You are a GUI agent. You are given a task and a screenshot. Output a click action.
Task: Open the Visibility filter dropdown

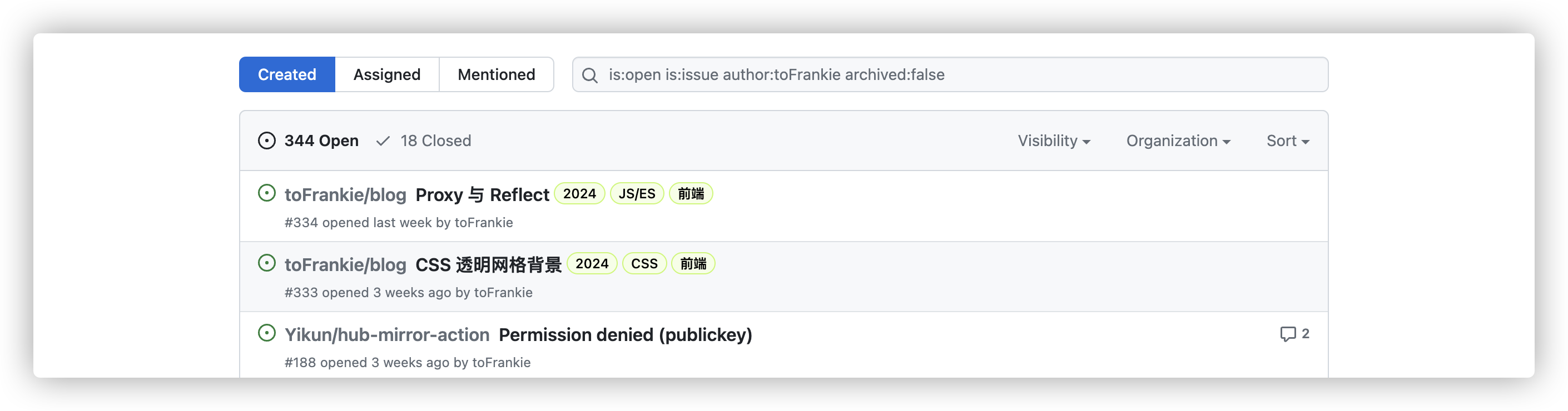1054,141
